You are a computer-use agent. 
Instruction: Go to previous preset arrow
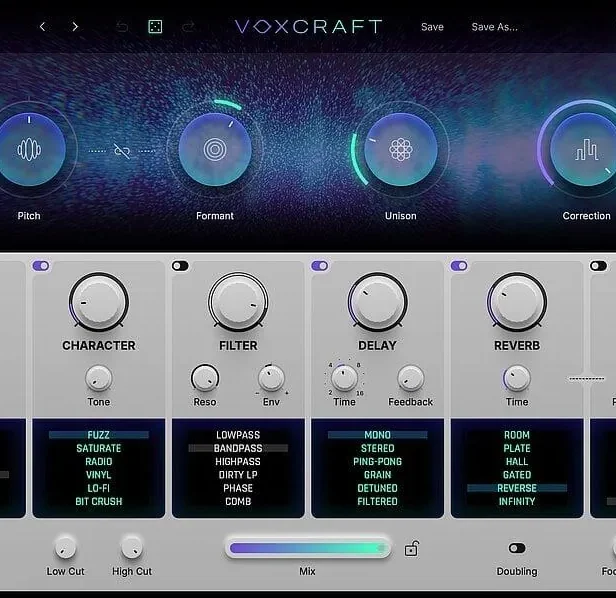click(42, 27)
